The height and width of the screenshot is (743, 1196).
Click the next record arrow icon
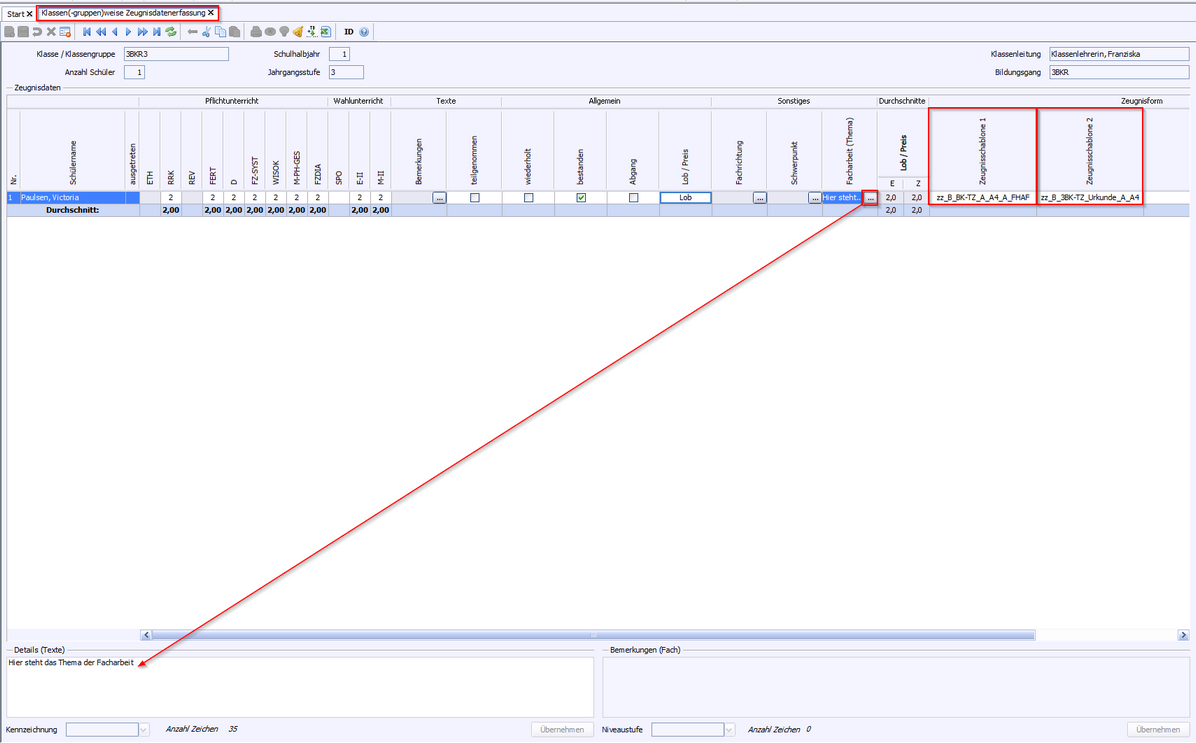click(x=129, y=32)
